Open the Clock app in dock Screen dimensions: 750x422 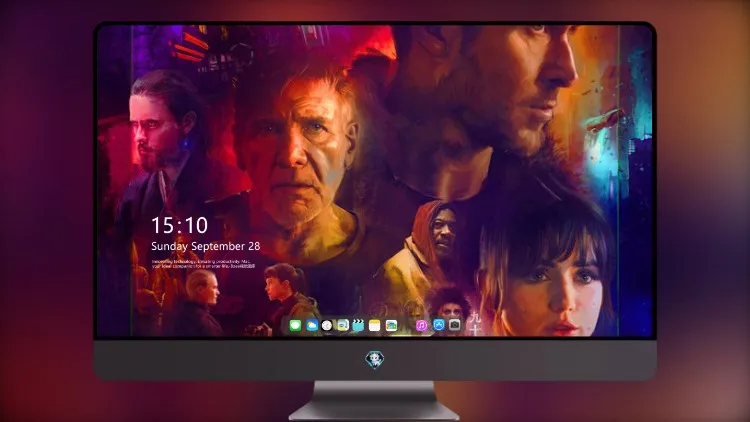coord(327,326)
